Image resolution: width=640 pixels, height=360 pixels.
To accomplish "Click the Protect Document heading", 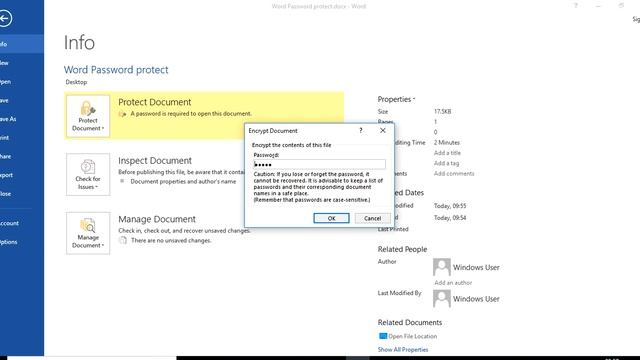I will (155, 102).
